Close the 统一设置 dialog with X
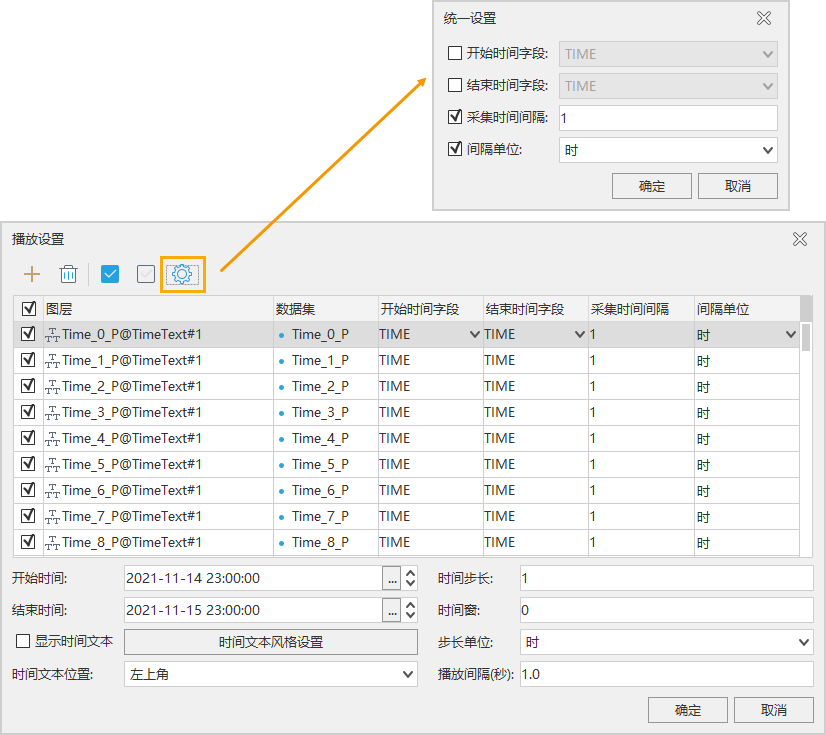The width and height of the screenshot is (826, 735). [764, 18]
